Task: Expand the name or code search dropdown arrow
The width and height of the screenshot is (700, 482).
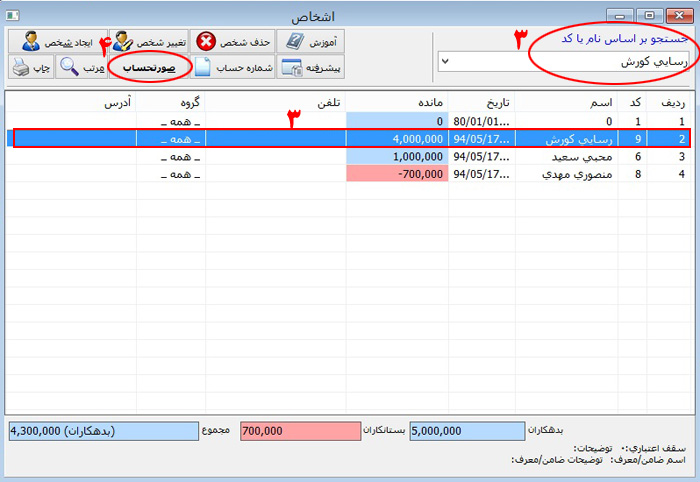Action: tap(444, 62)
